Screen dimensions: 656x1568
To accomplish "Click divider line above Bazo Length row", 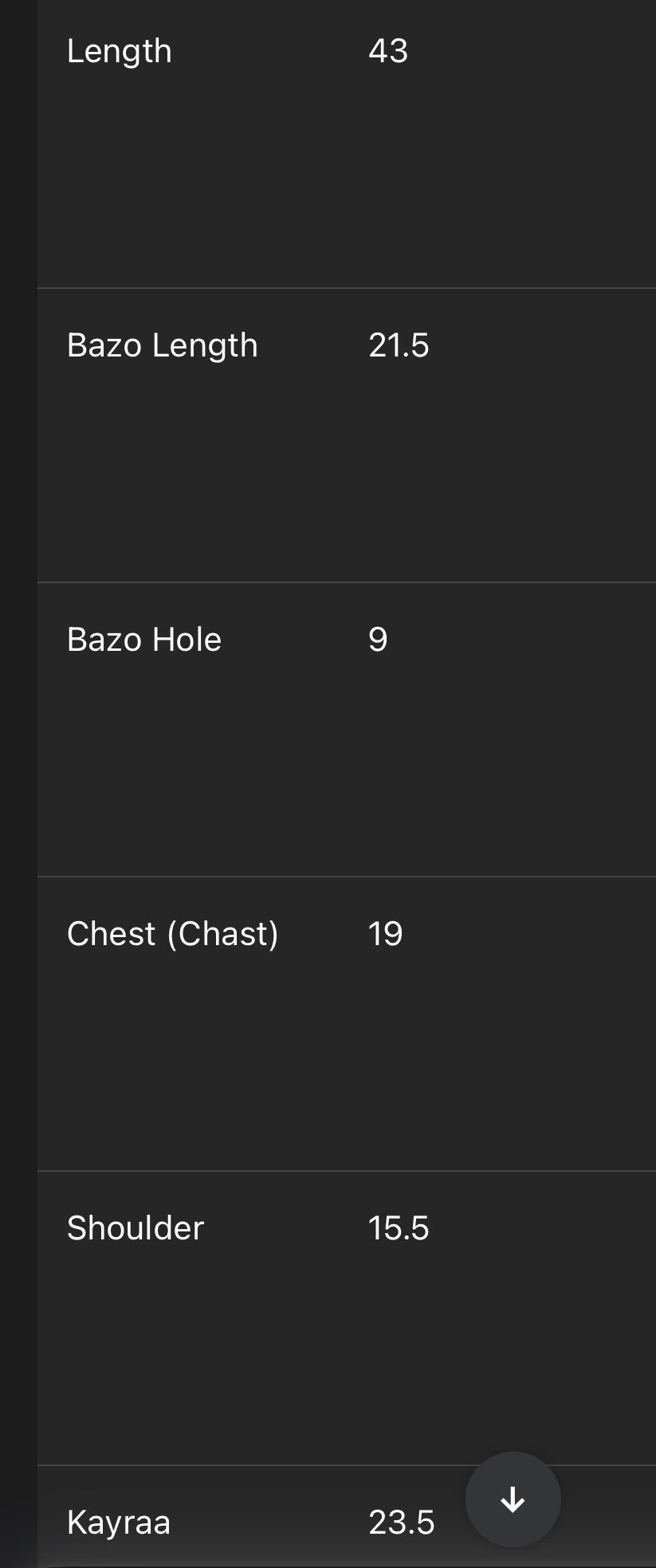I will tap(343, 288).
